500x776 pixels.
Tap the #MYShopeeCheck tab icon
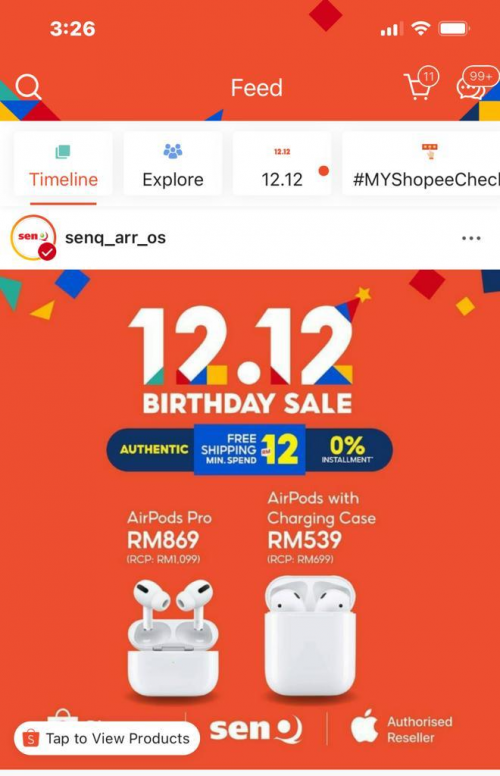click(x=430, y=150)
